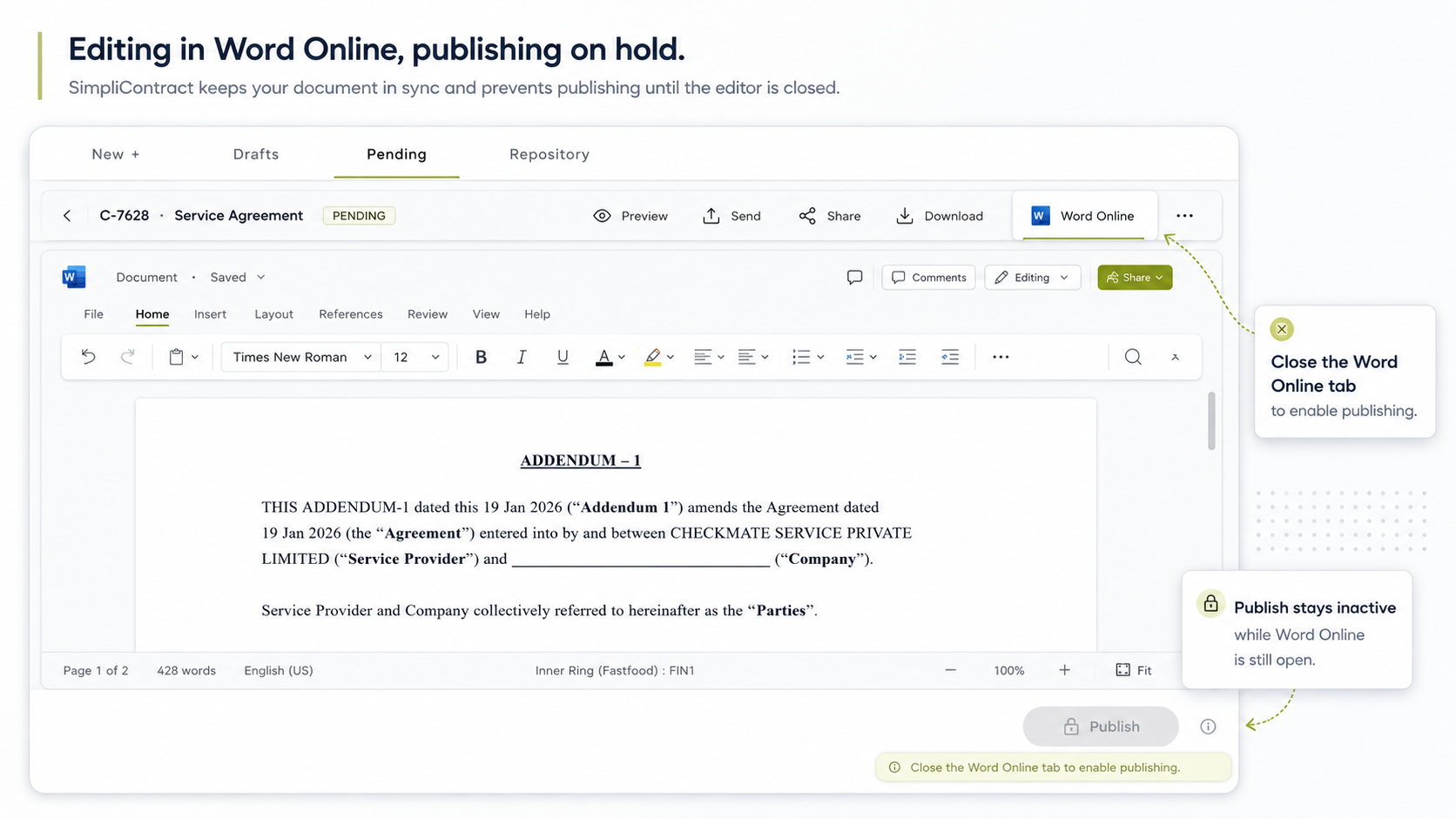Click the disabled Publish button
This screenshot has height=819, width=1456.
(1101, 727)
